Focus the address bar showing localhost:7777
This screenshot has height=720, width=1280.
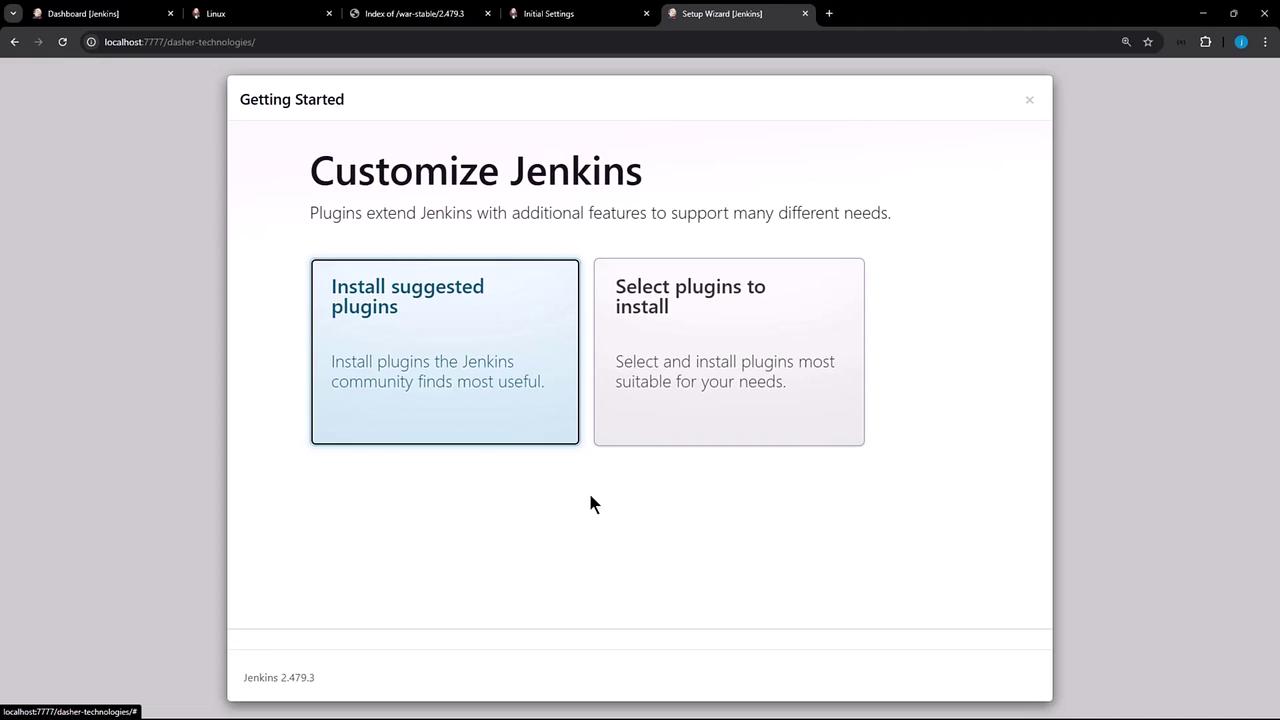tap(600, 42)
